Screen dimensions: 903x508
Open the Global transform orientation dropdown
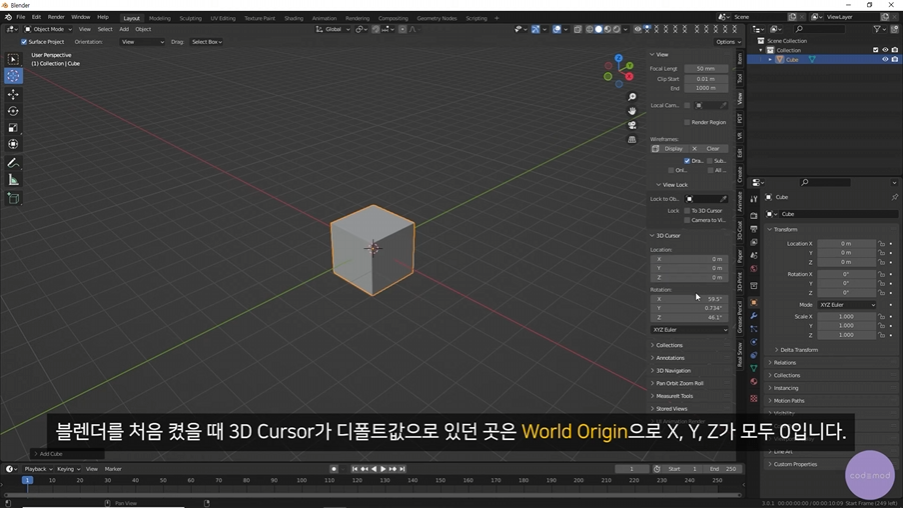(333, 29)
